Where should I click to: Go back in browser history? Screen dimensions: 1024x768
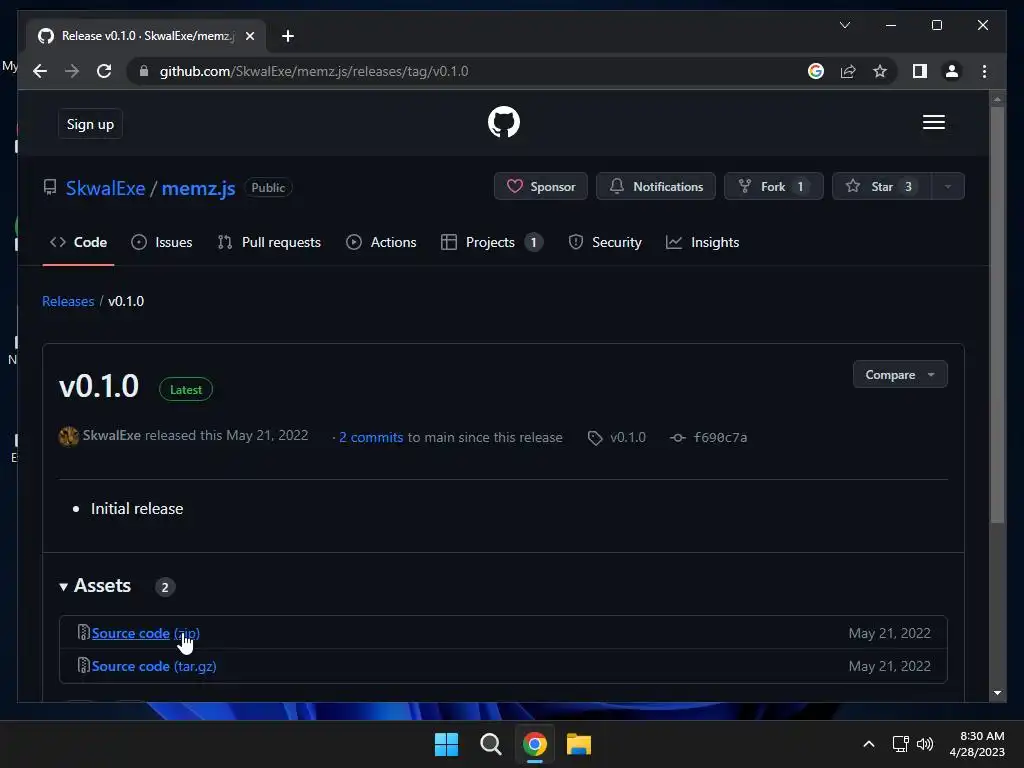click(40, 71)
